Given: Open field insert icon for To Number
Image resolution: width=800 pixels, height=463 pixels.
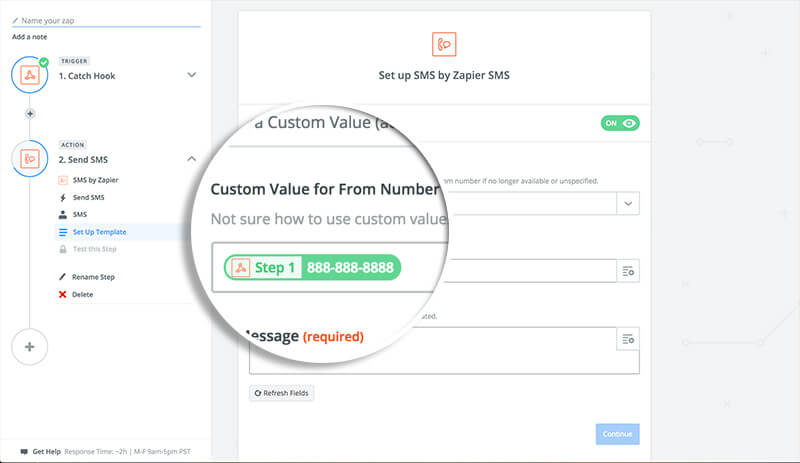Looking at the screenshot, I should click(x=628, y=271).
